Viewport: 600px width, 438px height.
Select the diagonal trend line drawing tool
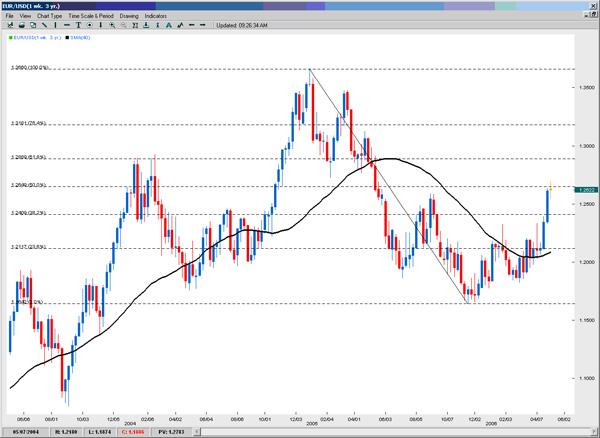(x=44, y=25)
